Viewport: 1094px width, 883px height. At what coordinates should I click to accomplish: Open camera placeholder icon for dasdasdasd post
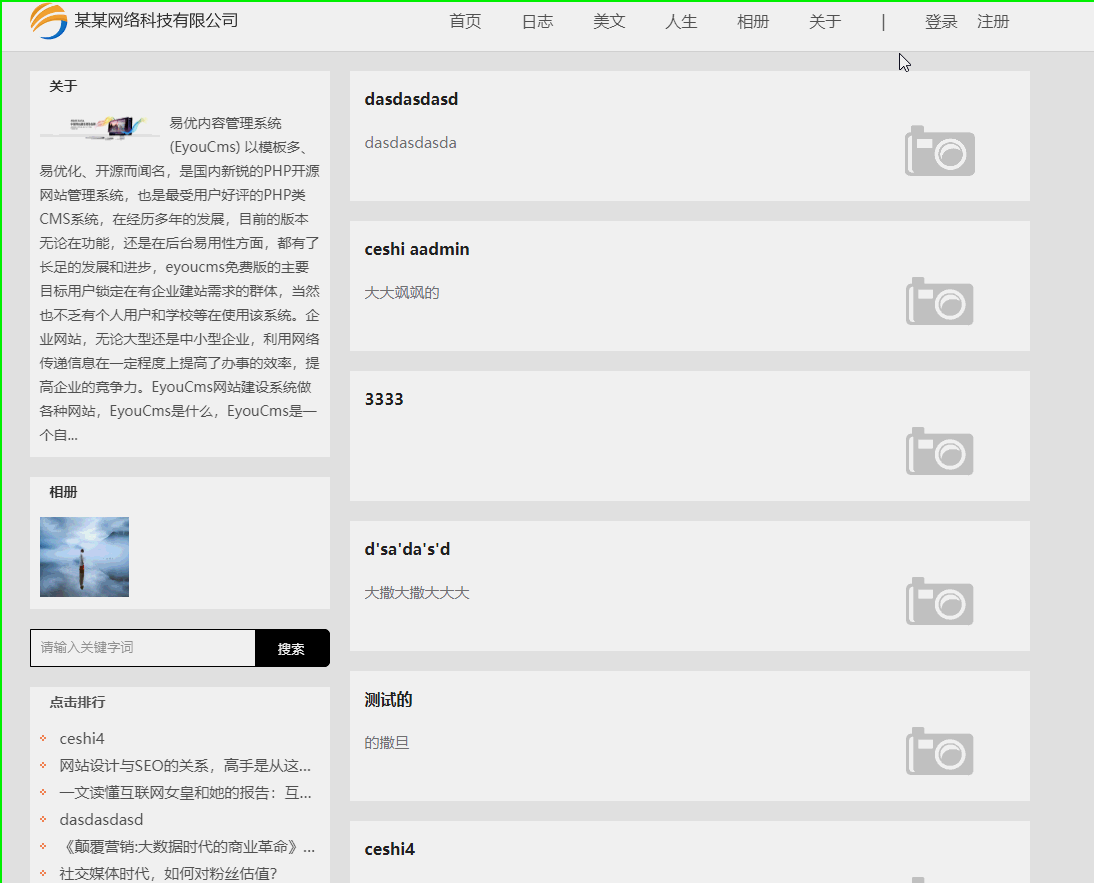point(939,151)
